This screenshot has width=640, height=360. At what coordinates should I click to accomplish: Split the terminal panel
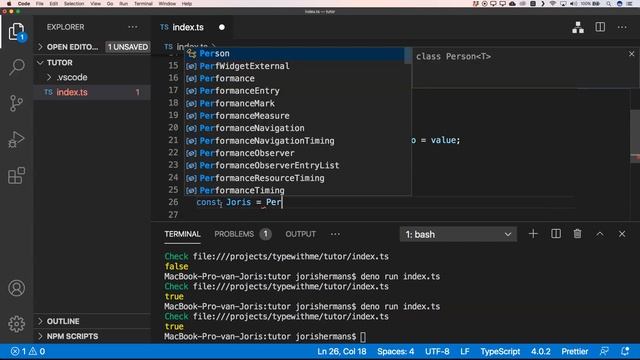(x=556, y=234)
